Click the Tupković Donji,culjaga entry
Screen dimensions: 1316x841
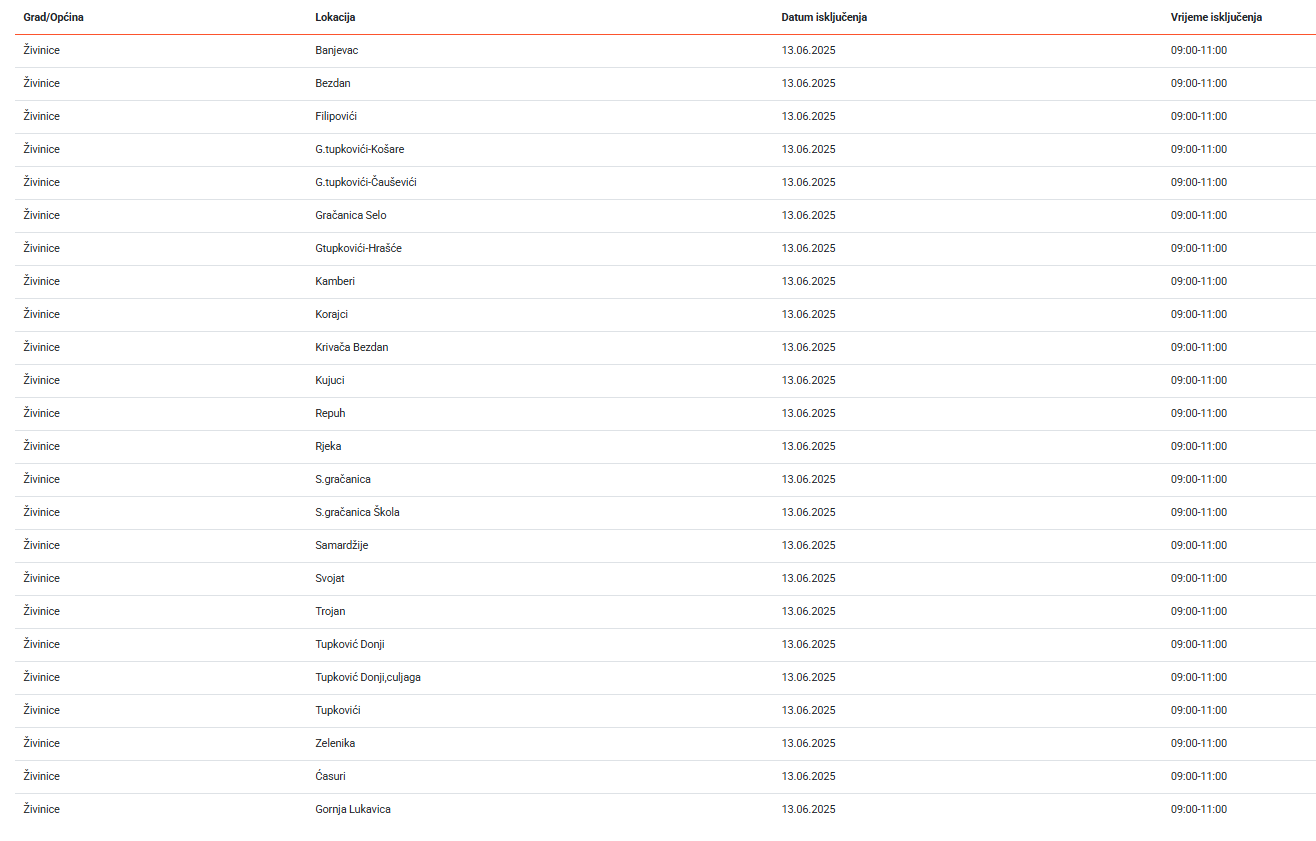pos(367,677)
